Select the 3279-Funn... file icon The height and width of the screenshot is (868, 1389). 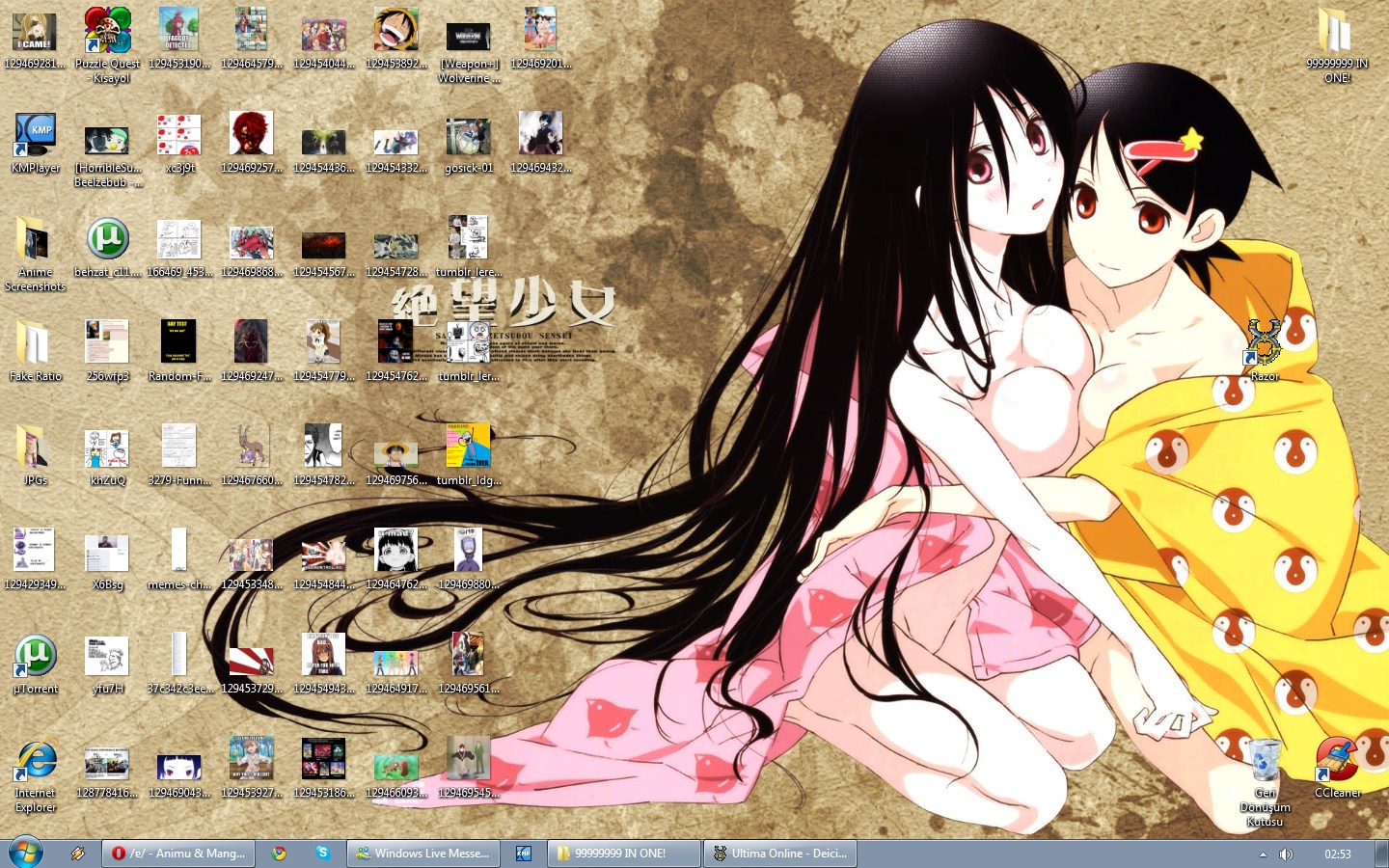179,447
